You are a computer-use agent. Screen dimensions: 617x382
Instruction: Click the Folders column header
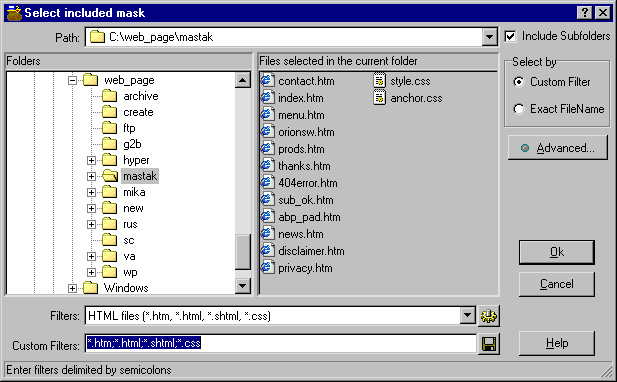point(129,61)
